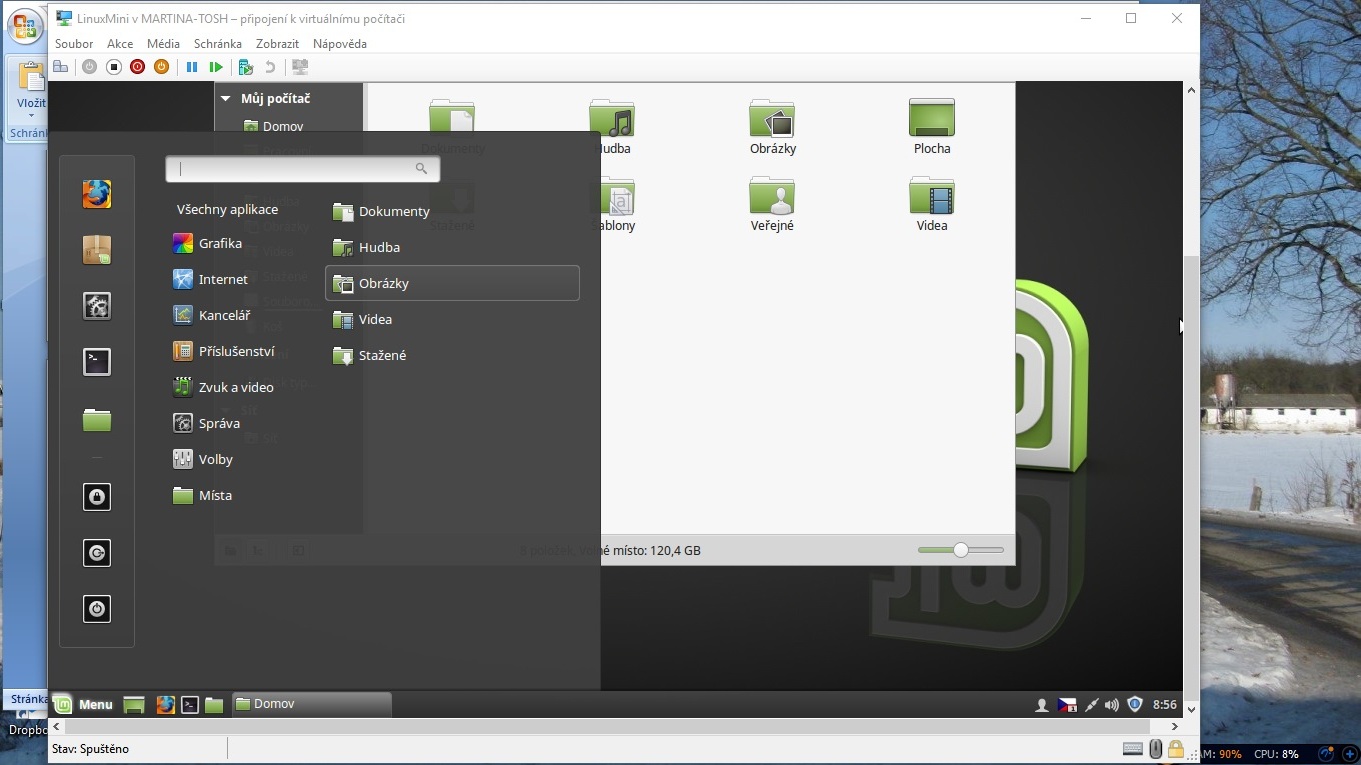Select the Hudba folder in file manager
Image resolution: width=1361 pixels, height=765 pixels.
(611, 128)
